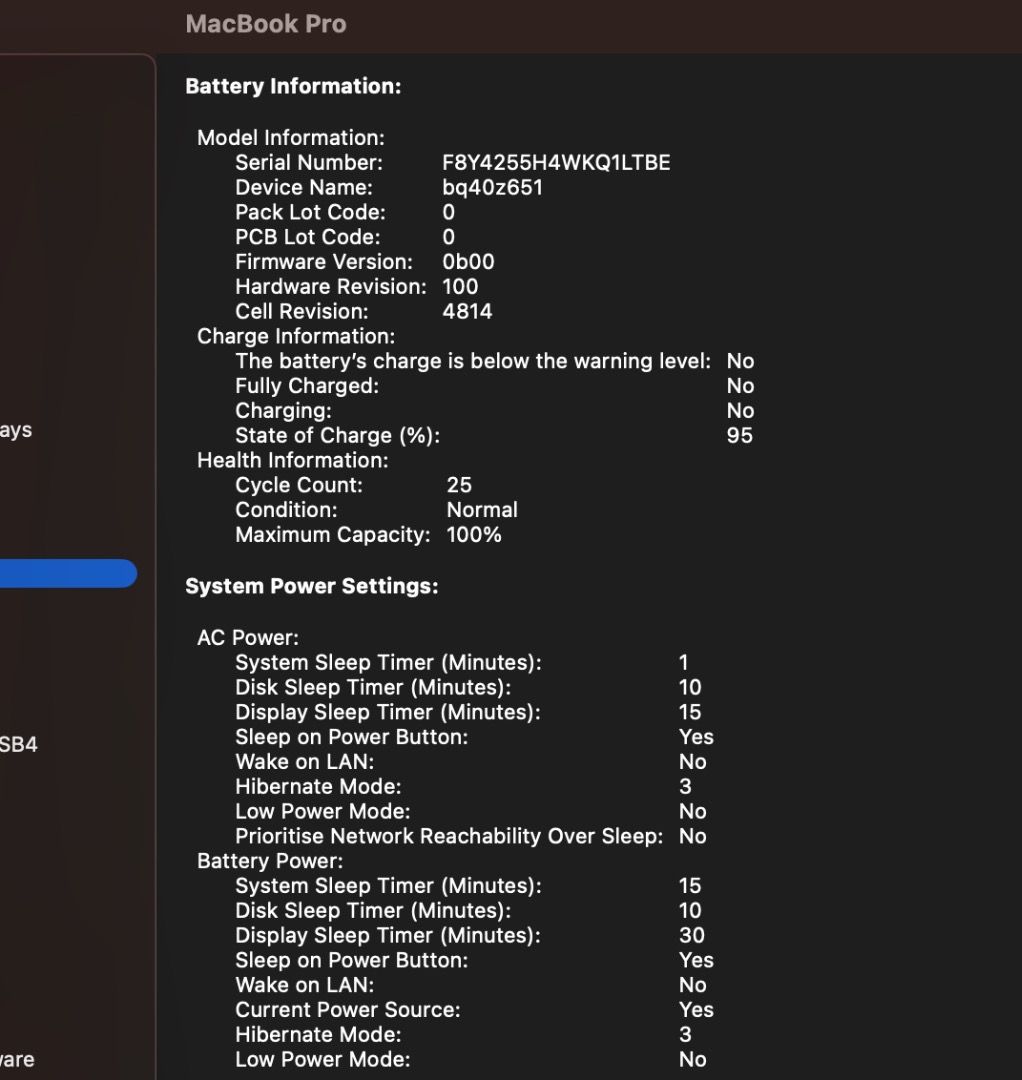Select the sidebar item ending in "SB4"
The width and height of the screenshot is (1022, 1080).
pos(19,744)
